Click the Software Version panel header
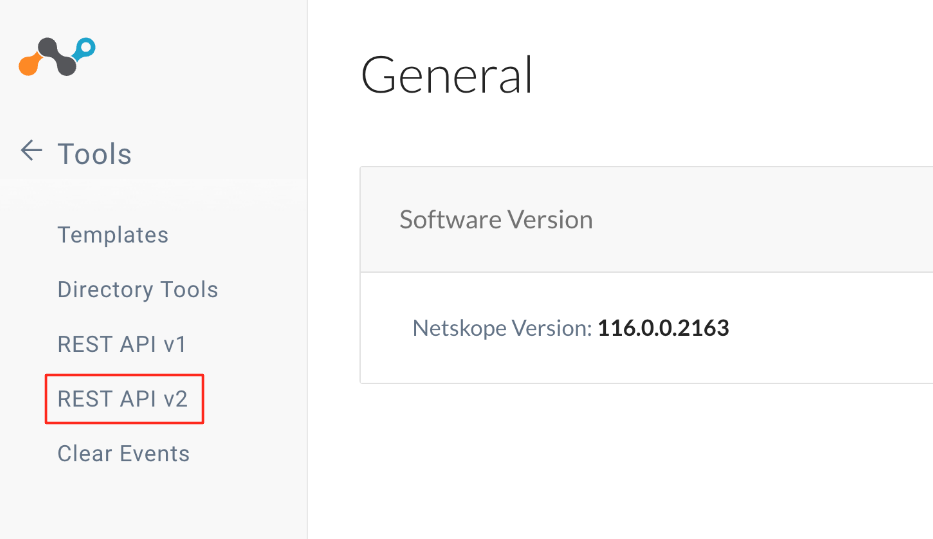 point(646,220)
